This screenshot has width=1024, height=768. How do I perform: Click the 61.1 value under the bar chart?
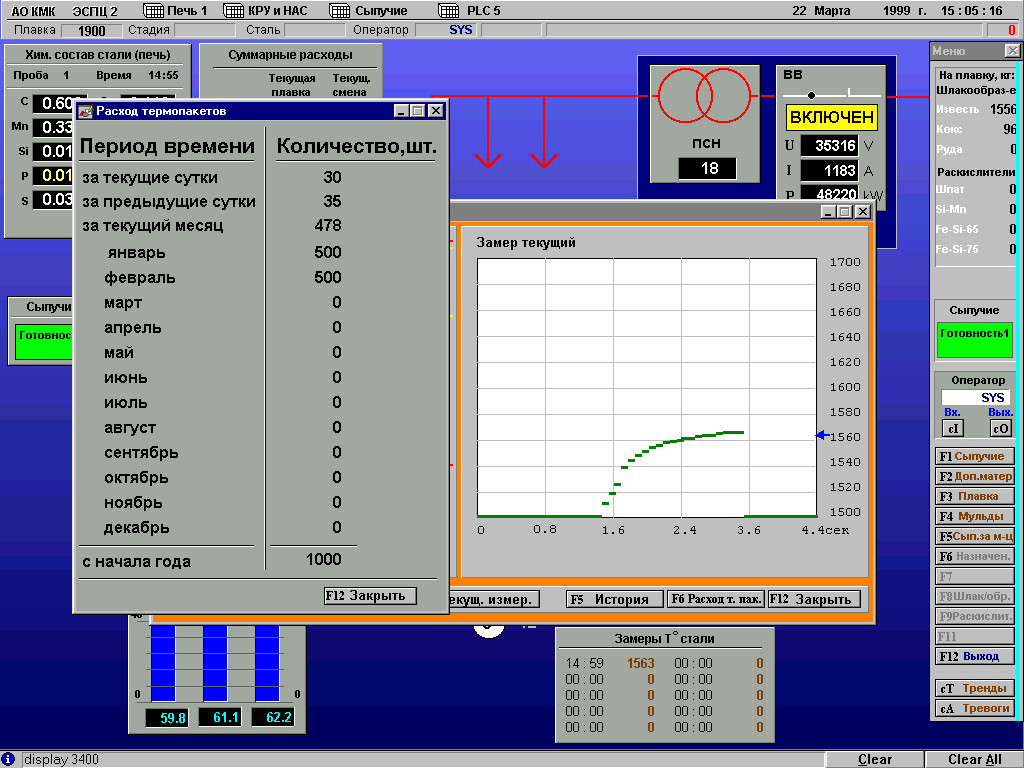pyautogui.click(x=220, y=718)
